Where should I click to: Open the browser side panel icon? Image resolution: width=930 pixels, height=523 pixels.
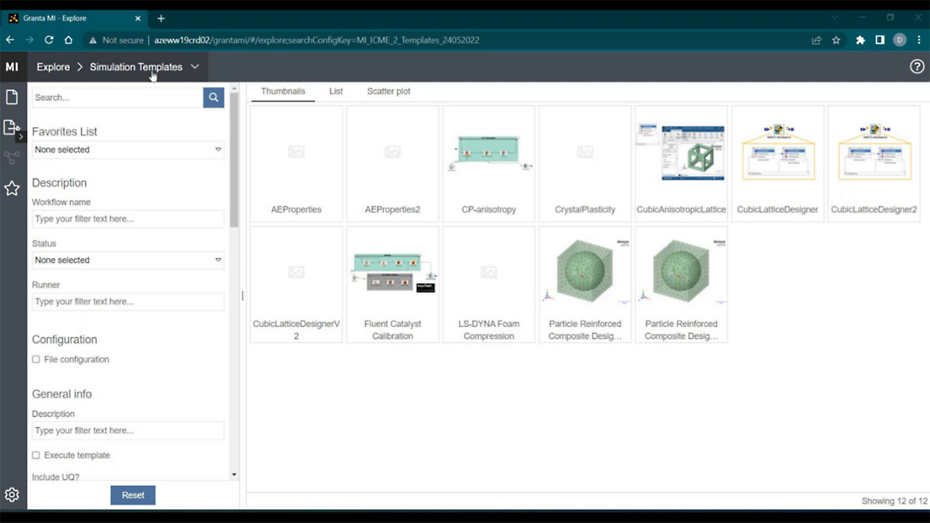pos(880,40)
